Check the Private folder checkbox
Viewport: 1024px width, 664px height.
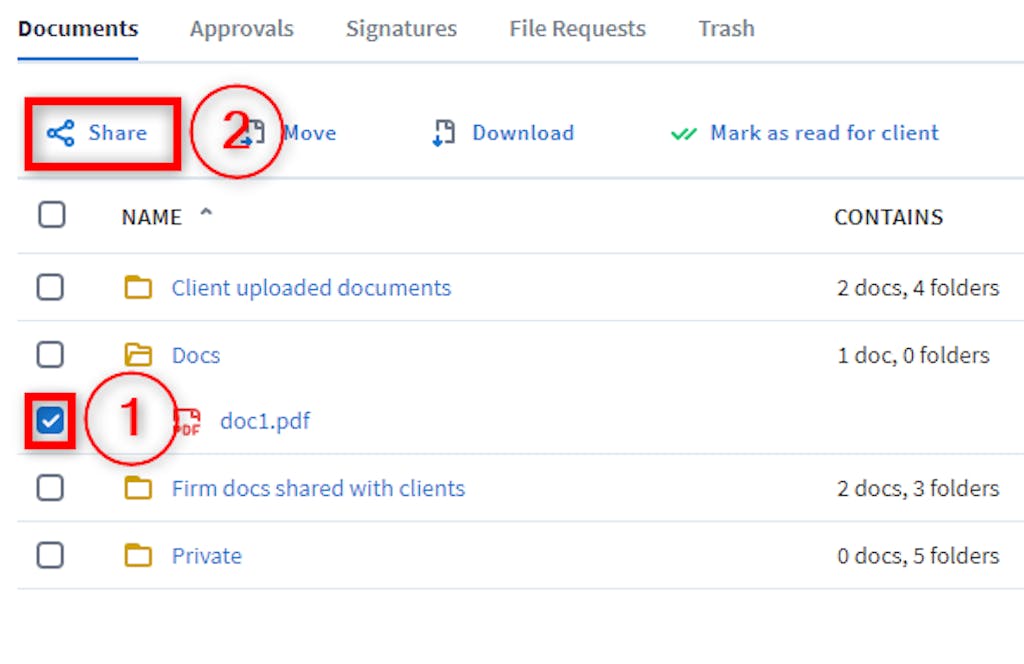tap(50, 555)
